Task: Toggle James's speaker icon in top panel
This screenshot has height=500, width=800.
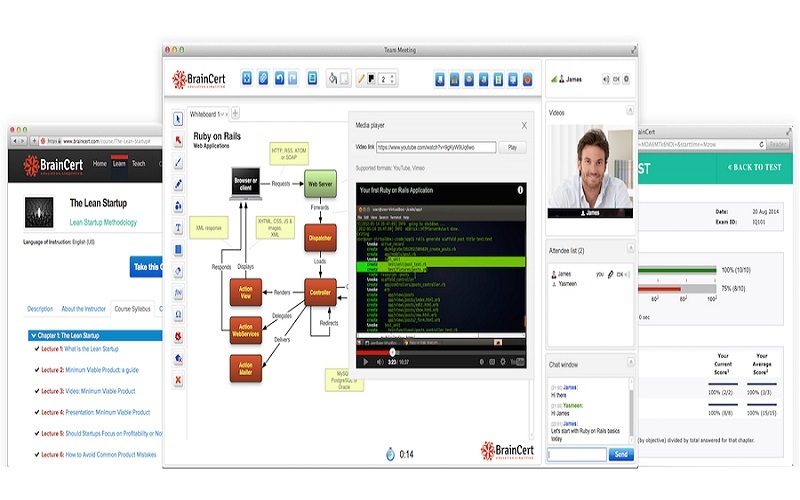Action: click(x=606, y=79)
